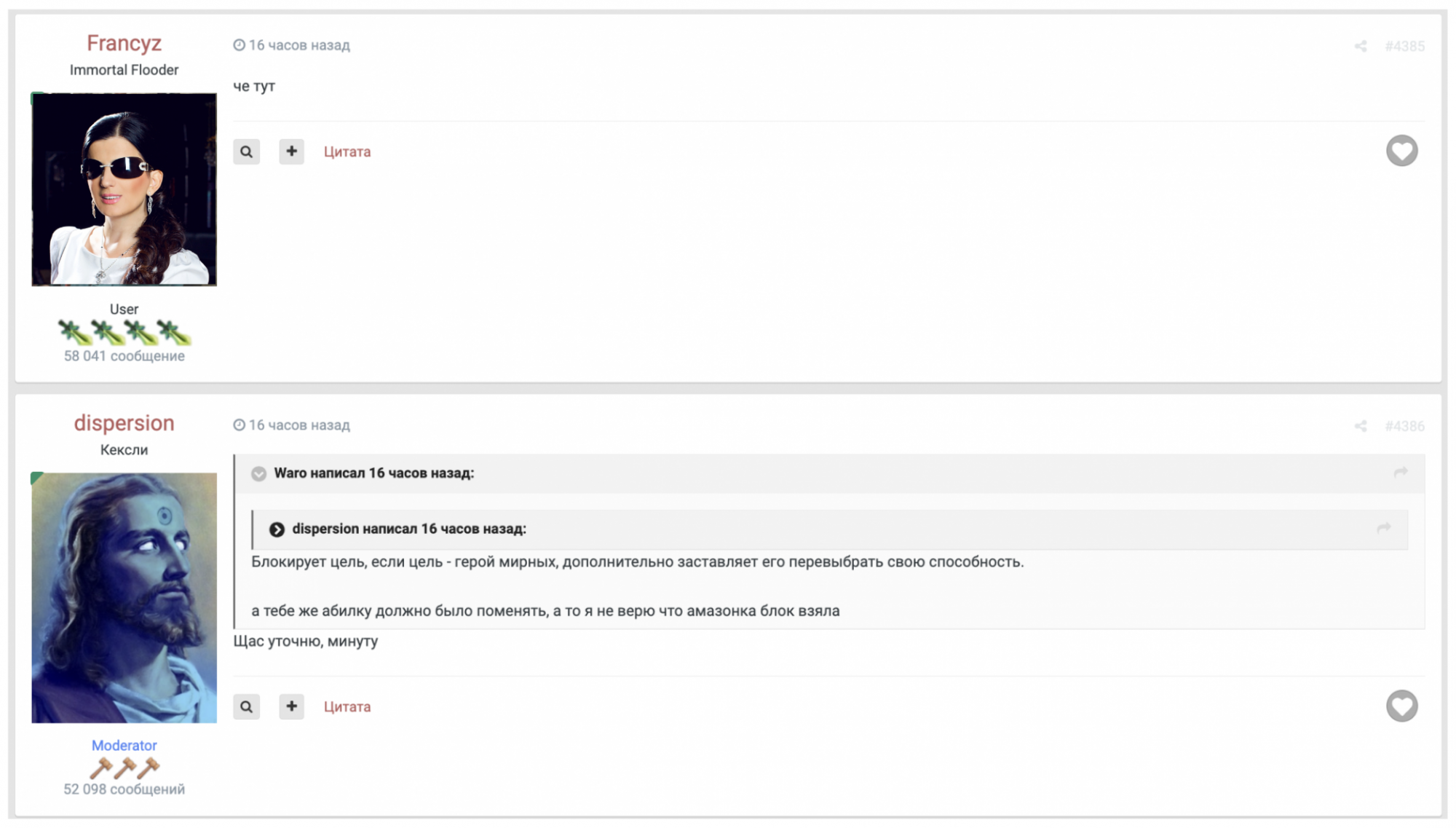Collapse the Waro quote block

[x=258, y=474]
